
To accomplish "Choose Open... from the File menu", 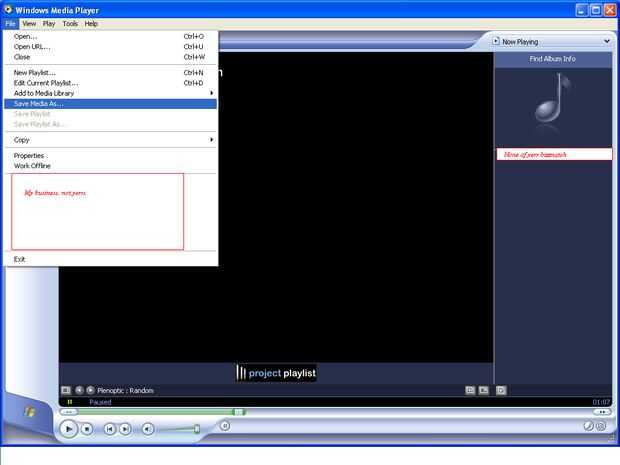I will coord(111,36).
